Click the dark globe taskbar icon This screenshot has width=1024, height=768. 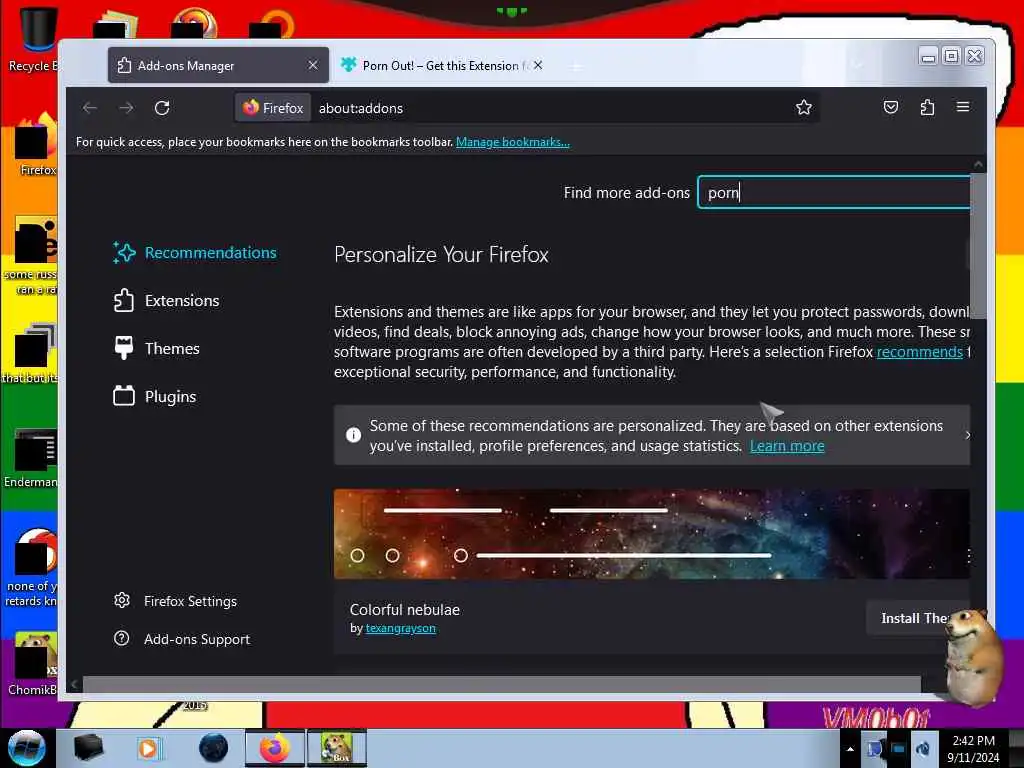[x=214, y=748]
